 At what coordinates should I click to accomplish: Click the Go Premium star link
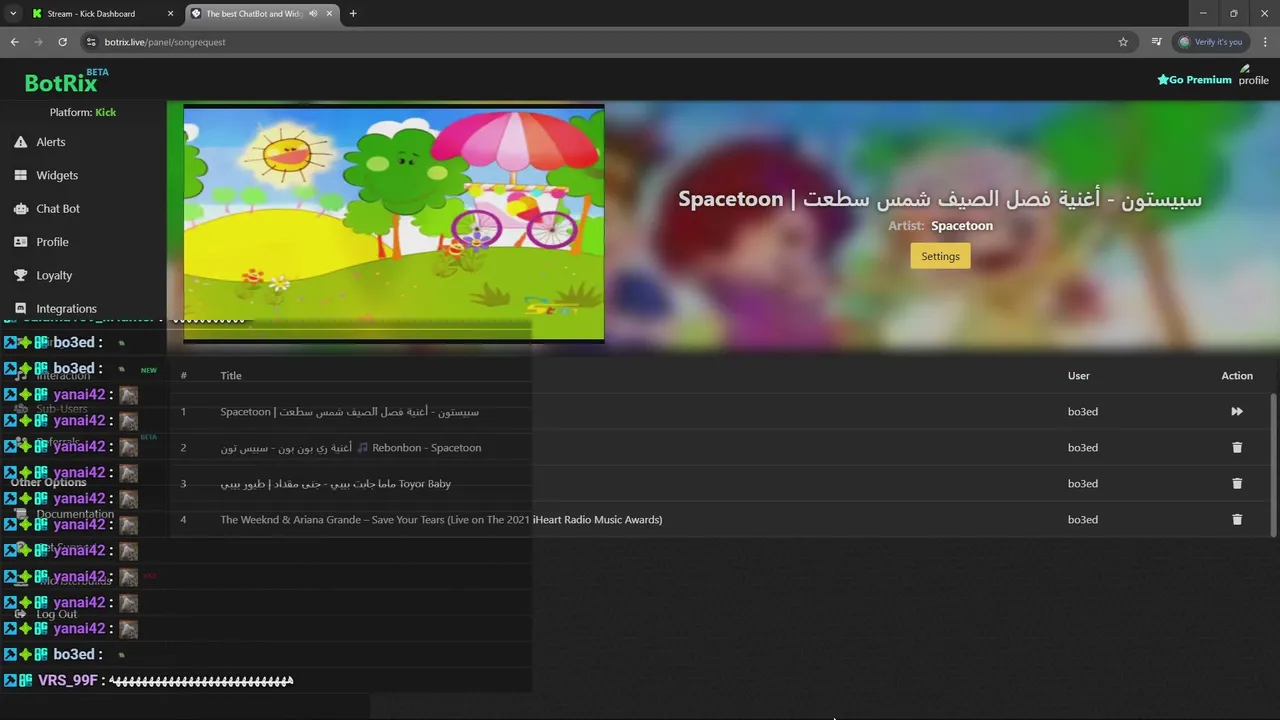click(1194, 80)
